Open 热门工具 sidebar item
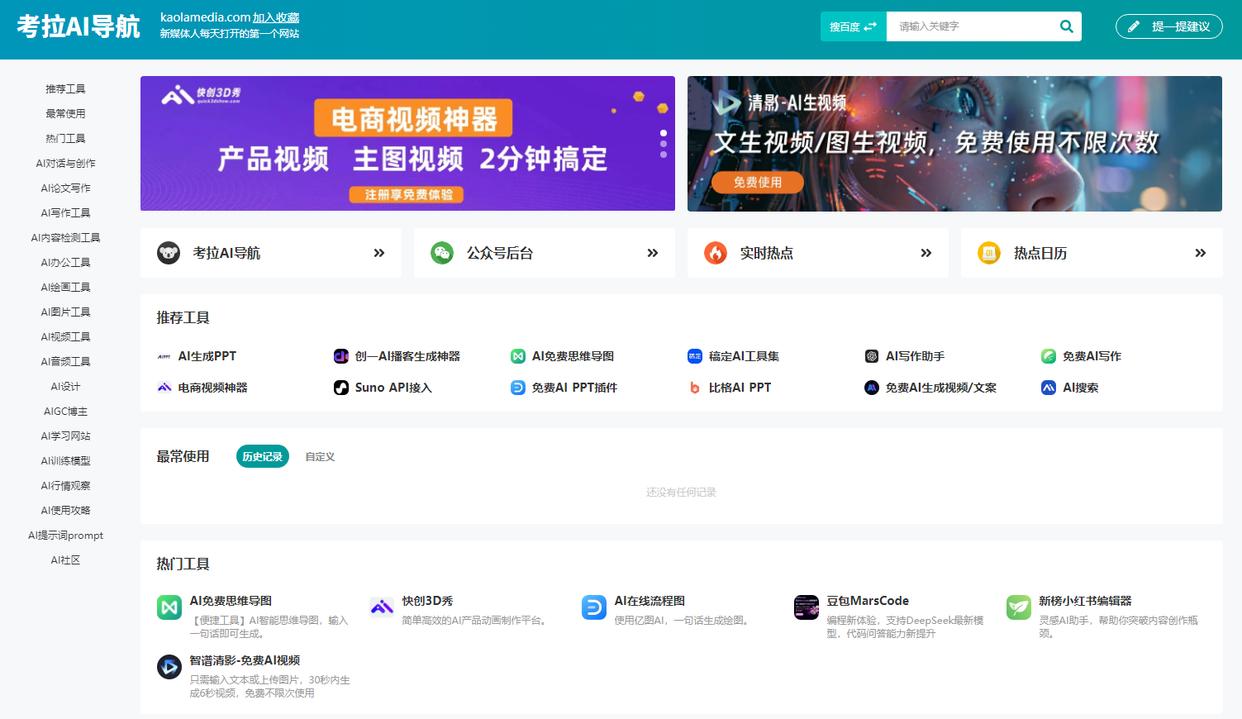The width and height of the screenshot is (1242, 719). [x=66, y=139]
